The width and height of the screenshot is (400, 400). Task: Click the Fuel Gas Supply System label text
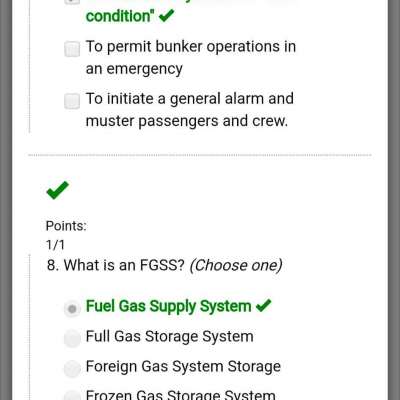168,306
